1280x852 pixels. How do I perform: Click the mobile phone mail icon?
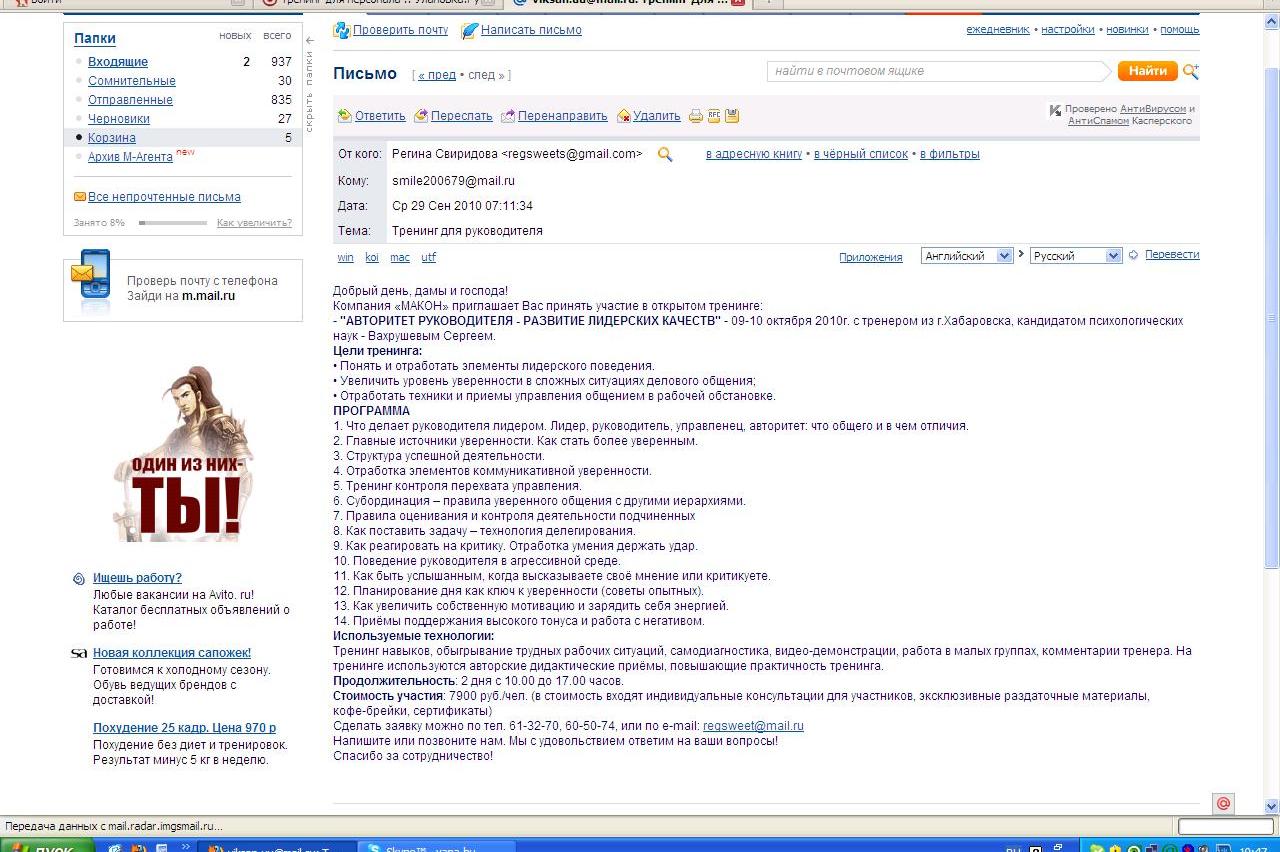(90, 282)
